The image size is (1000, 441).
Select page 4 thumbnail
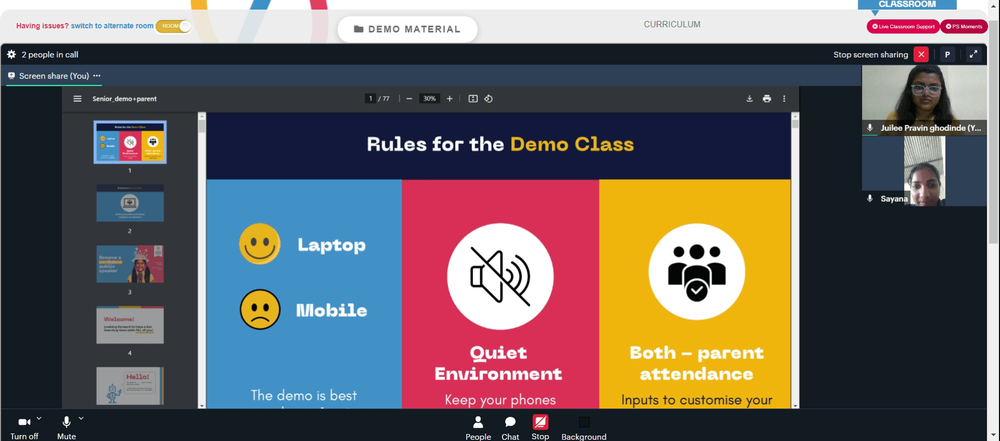[x=130, y=325]
